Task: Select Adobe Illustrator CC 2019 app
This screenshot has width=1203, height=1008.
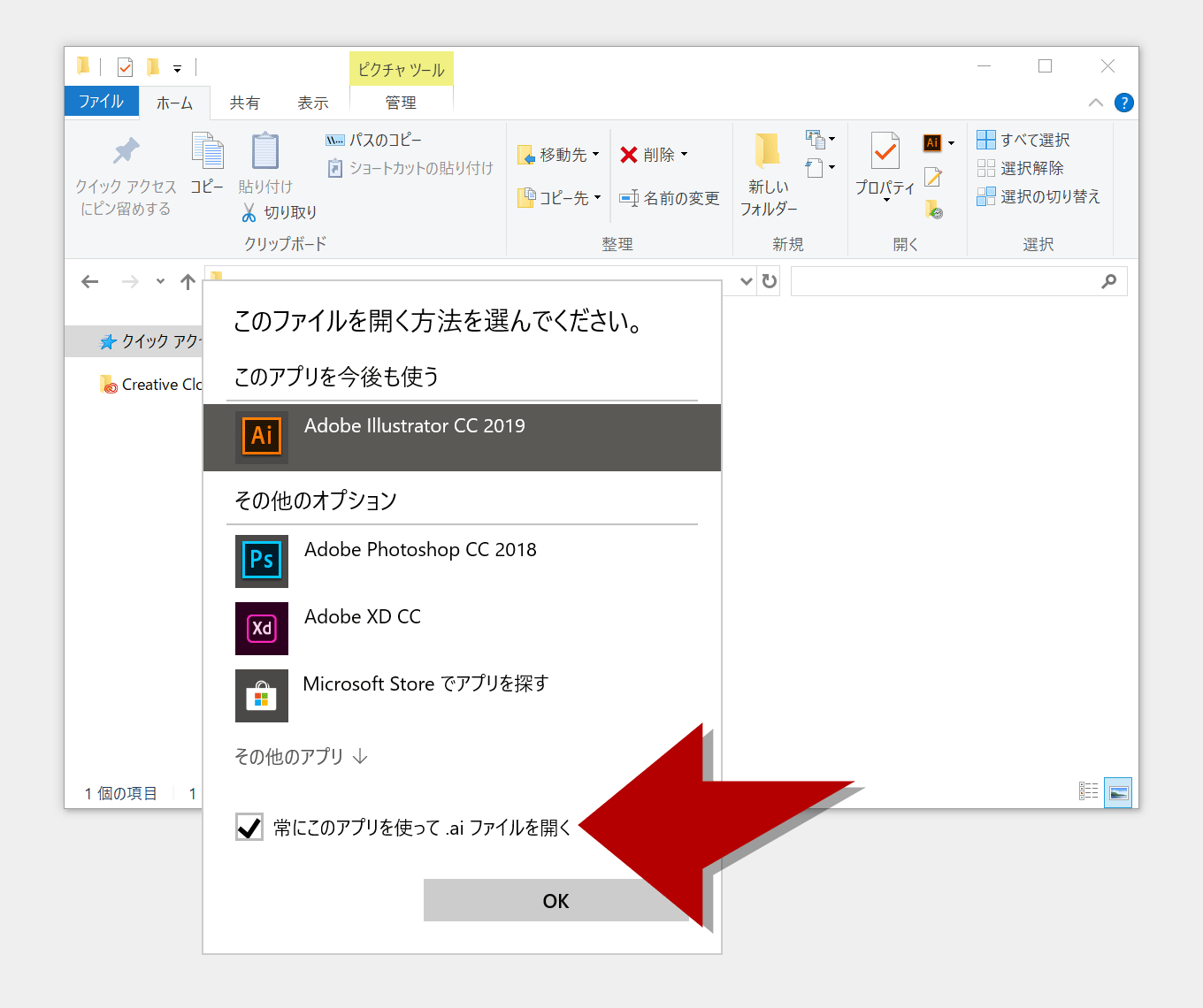Action: 462,438
